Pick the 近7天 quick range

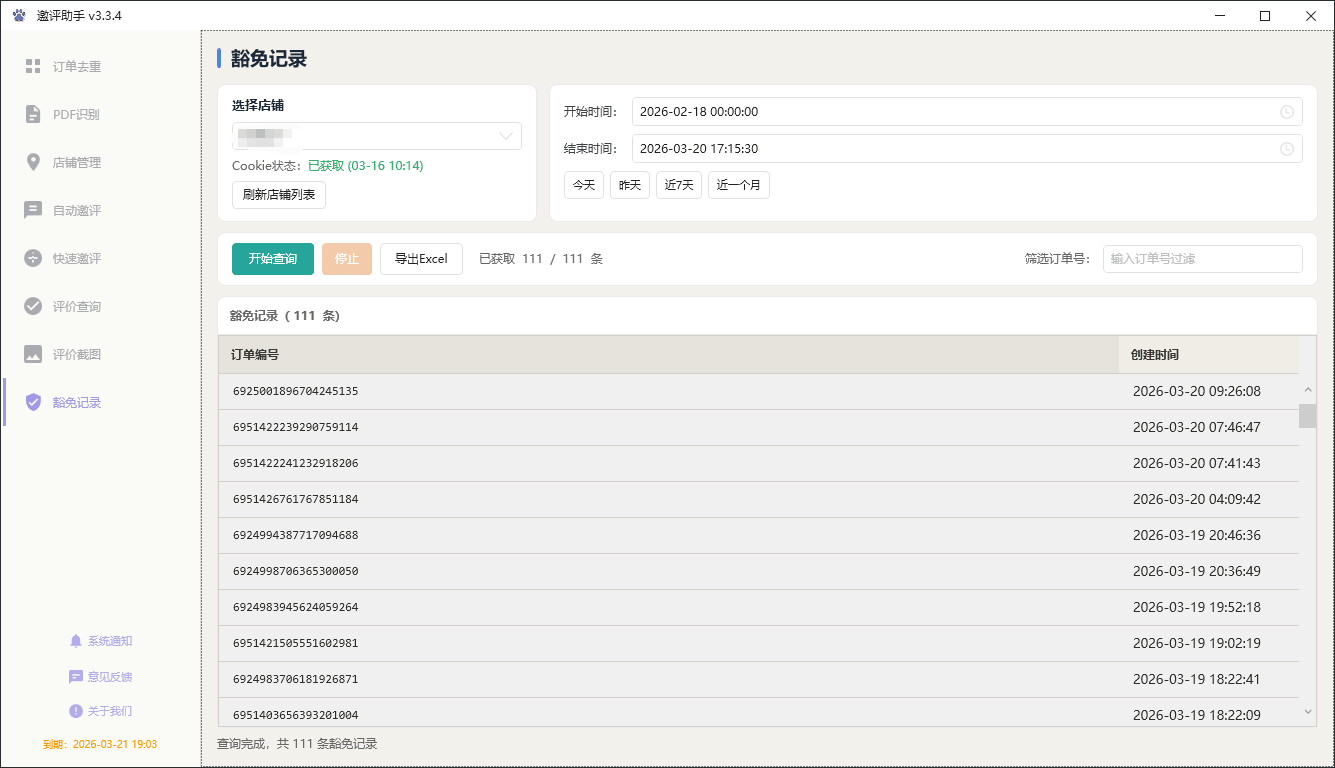coord(679,185)
